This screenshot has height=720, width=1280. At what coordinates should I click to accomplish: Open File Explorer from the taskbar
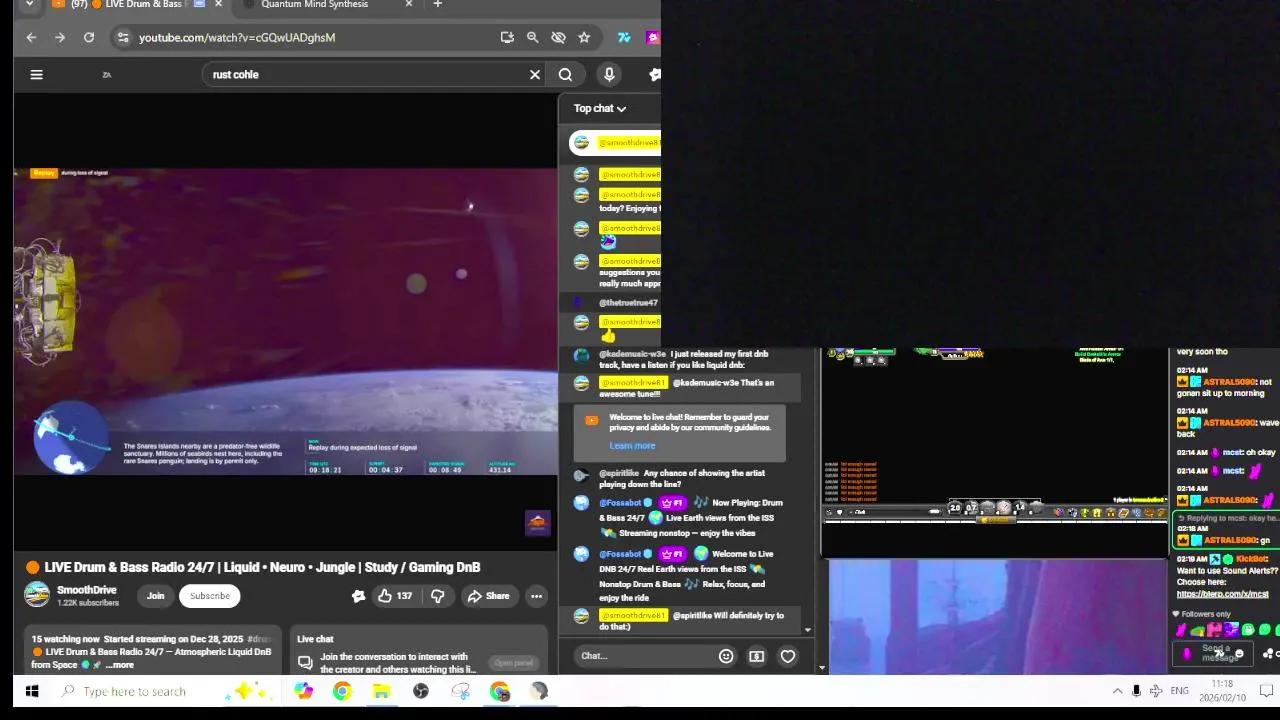(x=381, y=691)
